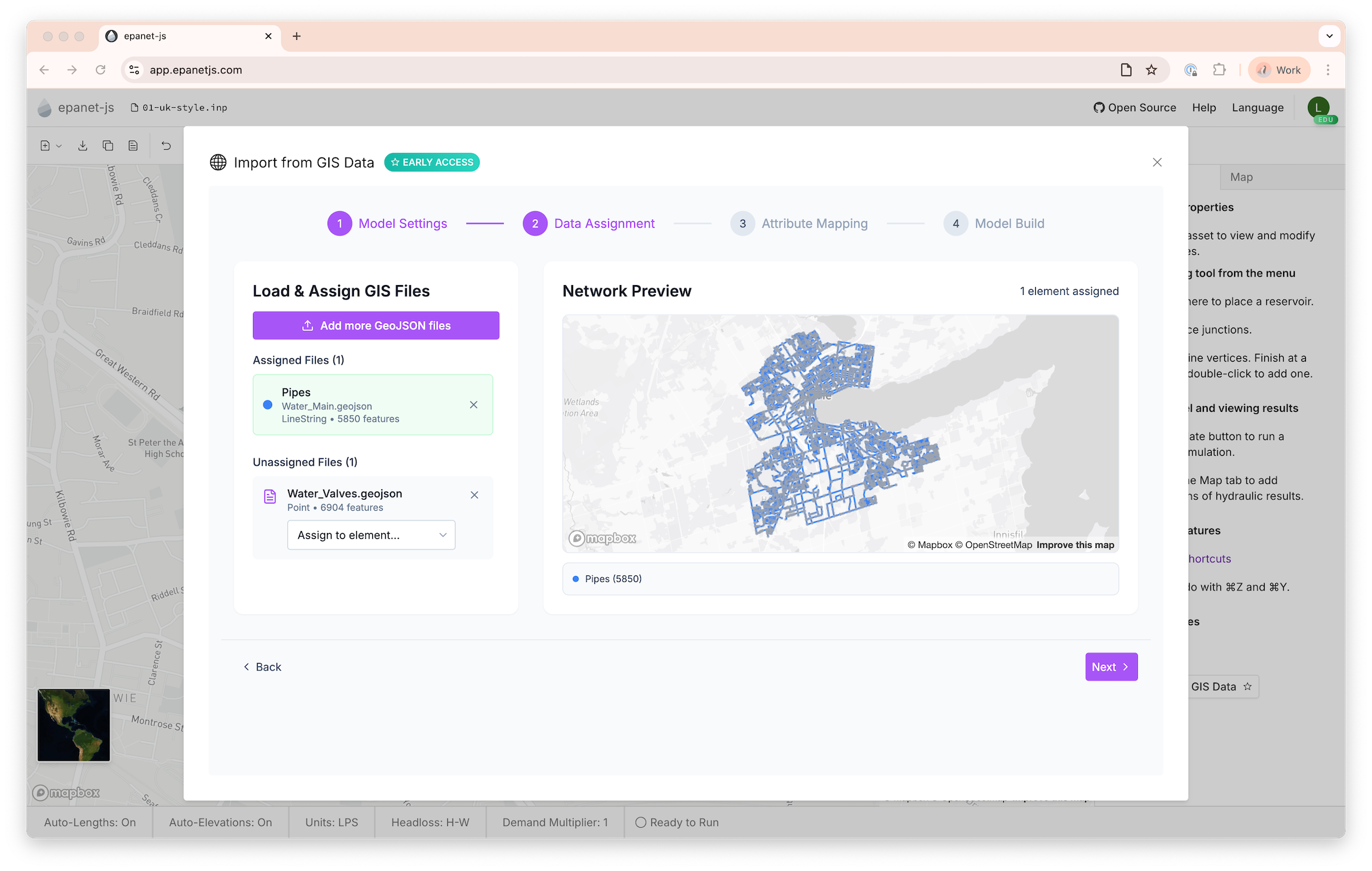
Task: Remove the Water_Valves.geojson unassigned file
Action: pyautogui.click(x=475, y=495)
